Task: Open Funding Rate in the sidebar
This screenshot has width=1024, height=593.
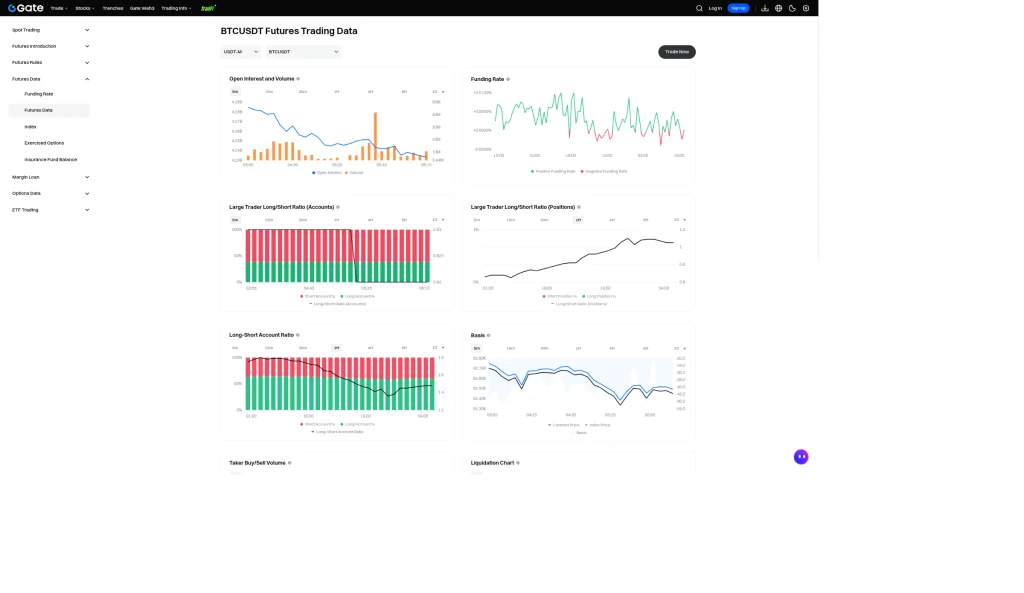Action: click(39, 94)
